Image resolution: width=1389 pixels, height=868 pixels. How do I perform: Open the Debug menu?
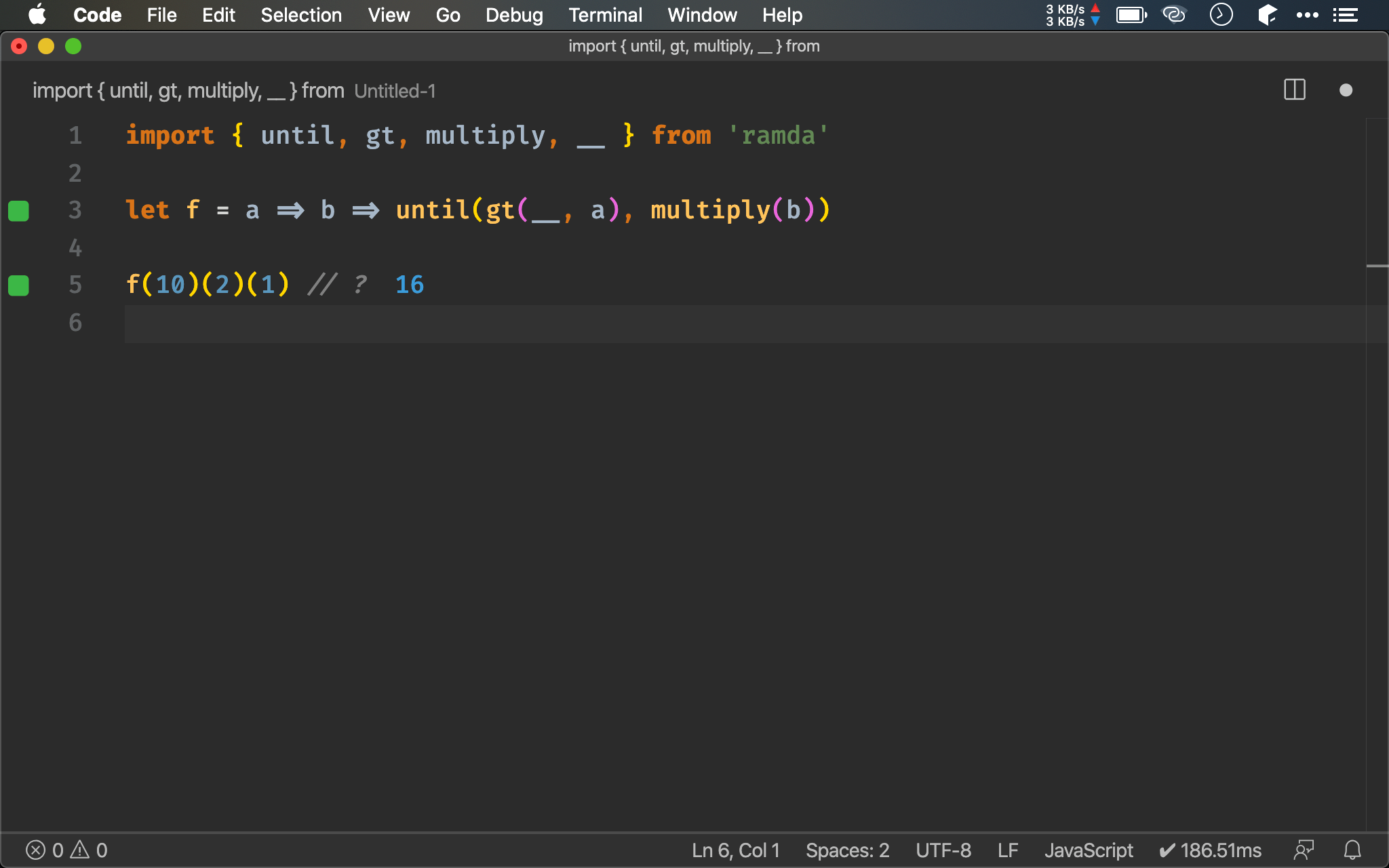click(x=513, y=15)
